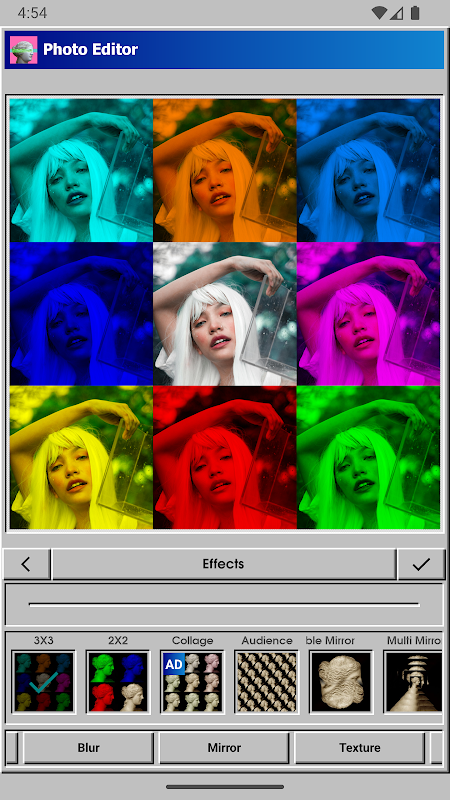Tap the Photo Editor app logo icon

pos(23,49)
